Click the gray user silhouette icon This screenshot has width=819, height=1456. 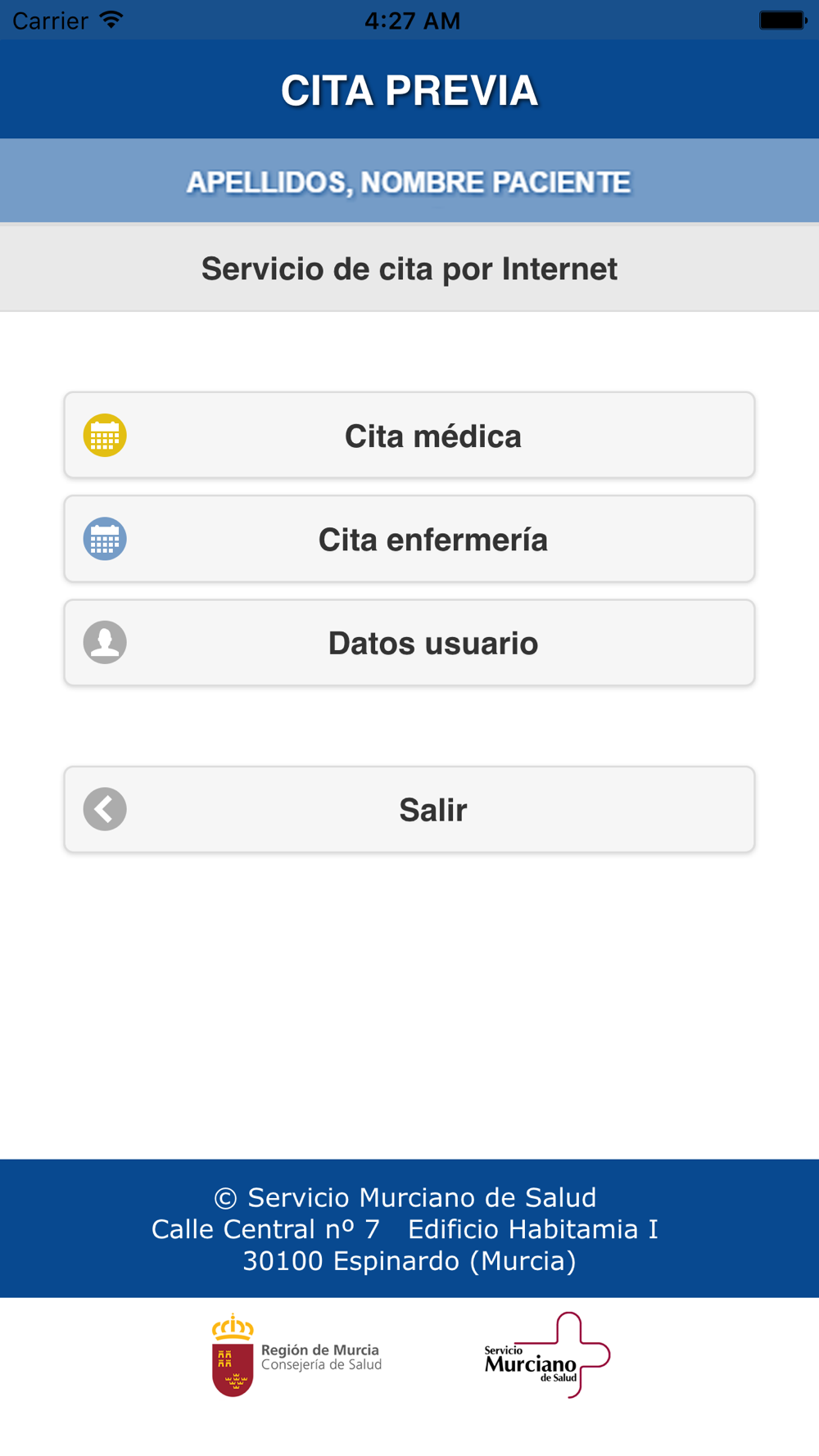105,642
